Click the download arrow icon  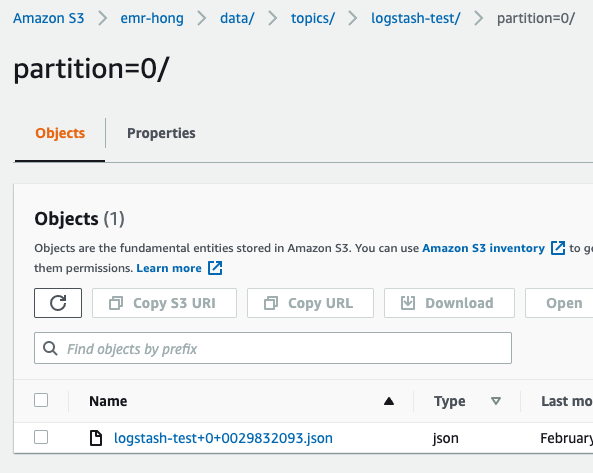(408, 303)
